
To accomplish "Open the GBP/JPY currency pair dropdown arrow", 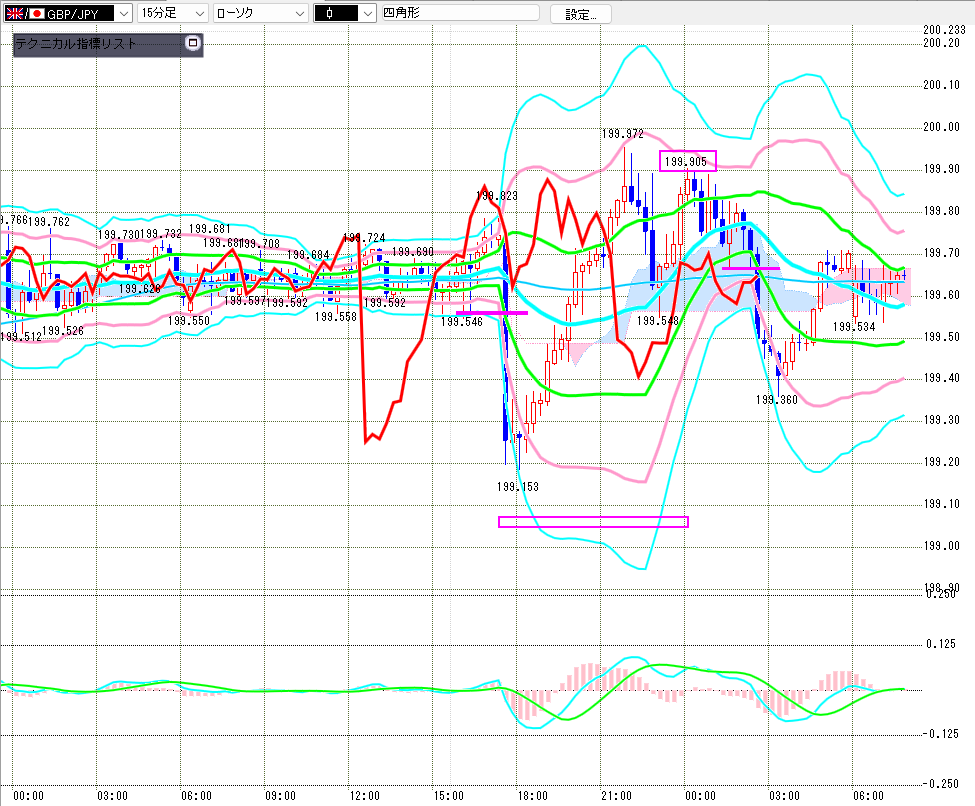I will (x=122, y=14).
